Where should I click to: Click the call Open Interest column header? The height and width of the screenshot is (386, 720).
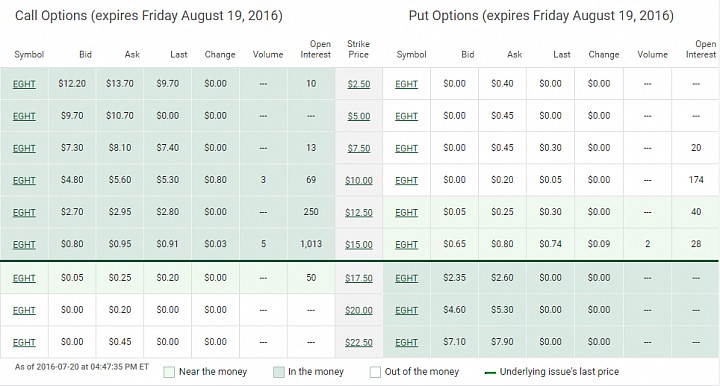315,49
